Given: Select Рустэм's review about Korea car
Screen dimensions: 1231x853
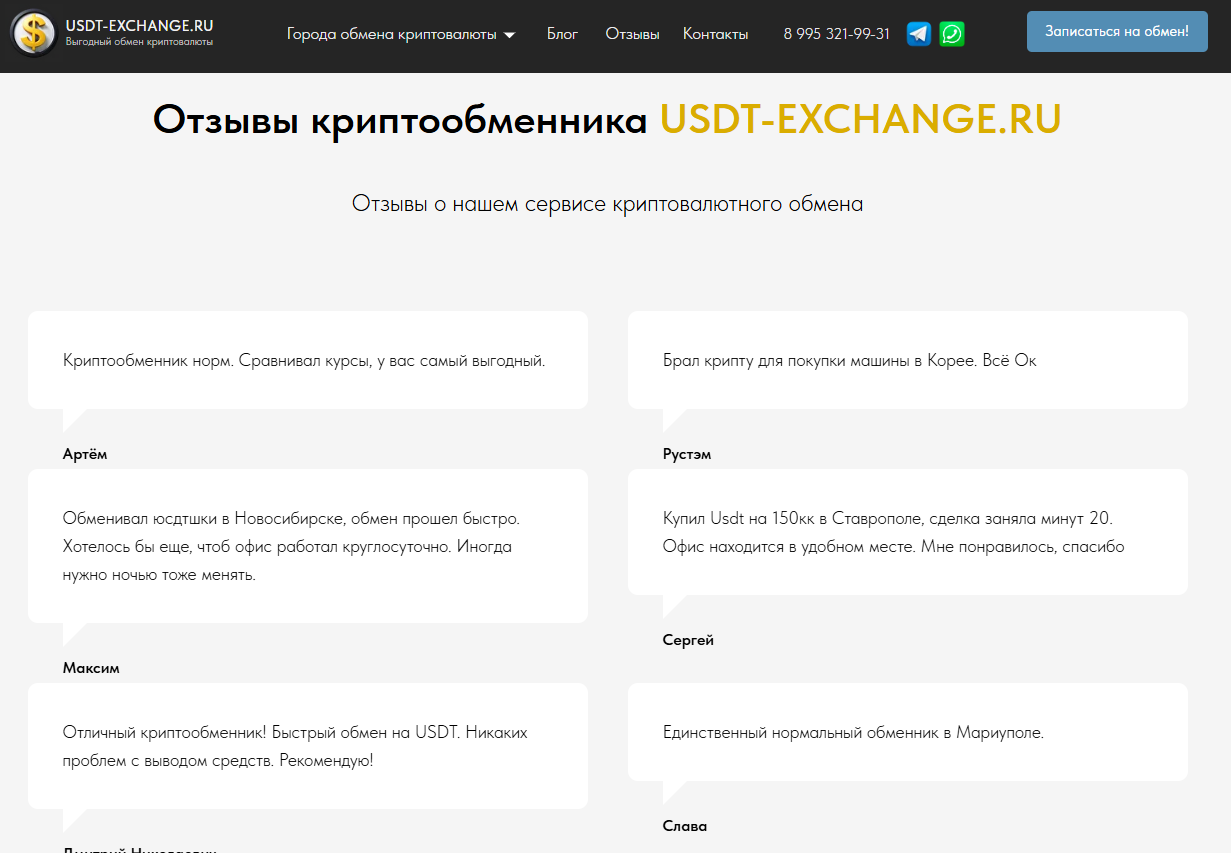Looking at the screenshot, I should 908,360.
